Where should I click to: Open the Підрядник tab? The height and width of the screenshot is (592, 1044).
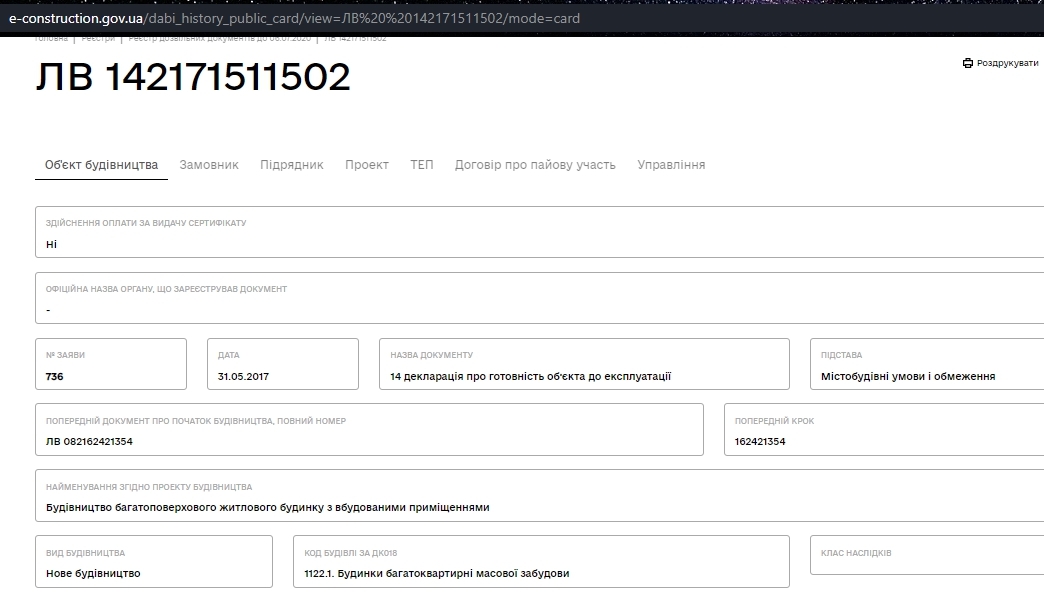click(292, 164)
